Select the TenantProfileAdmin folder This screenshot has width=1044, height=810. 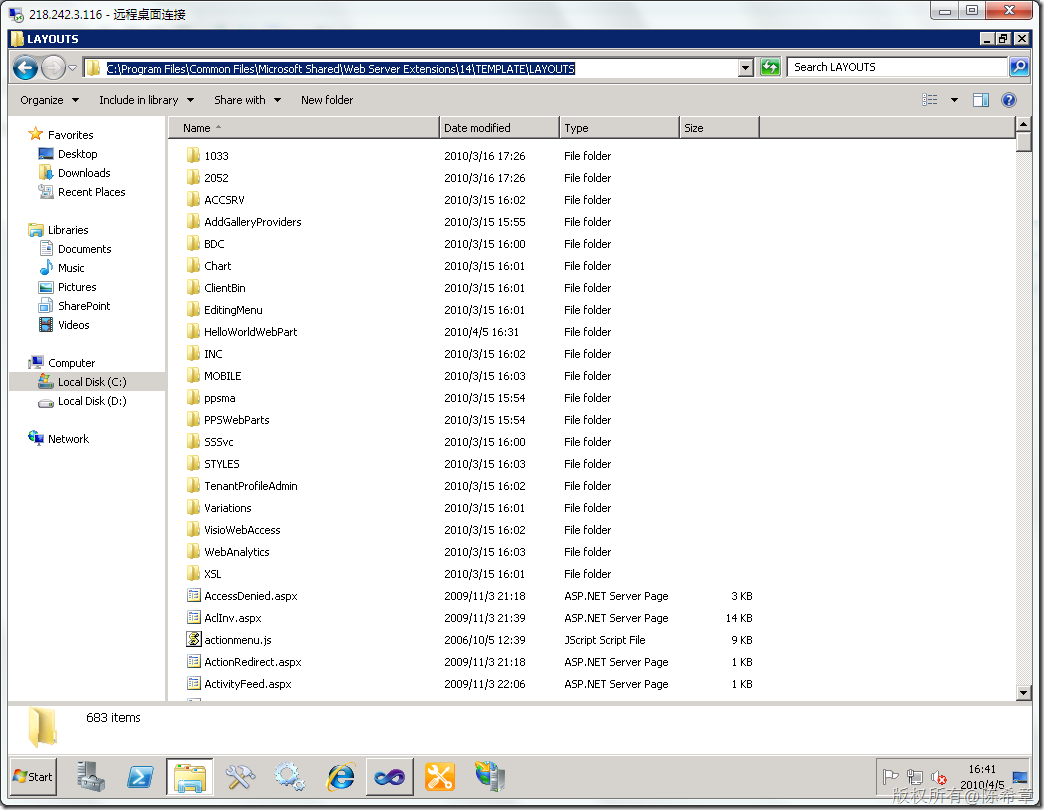point(250,486)
